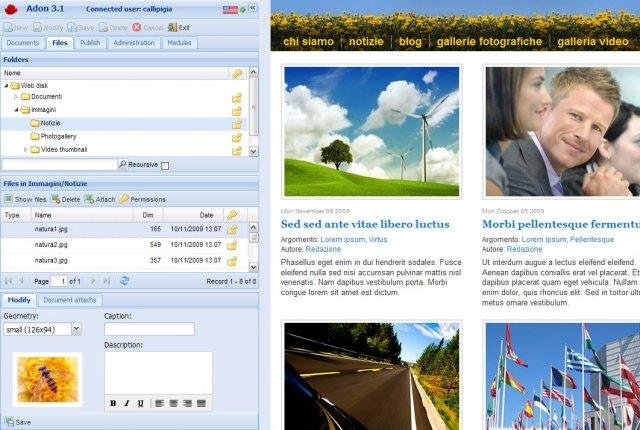Click Permissions in the files toolbar

pos(142,199)
